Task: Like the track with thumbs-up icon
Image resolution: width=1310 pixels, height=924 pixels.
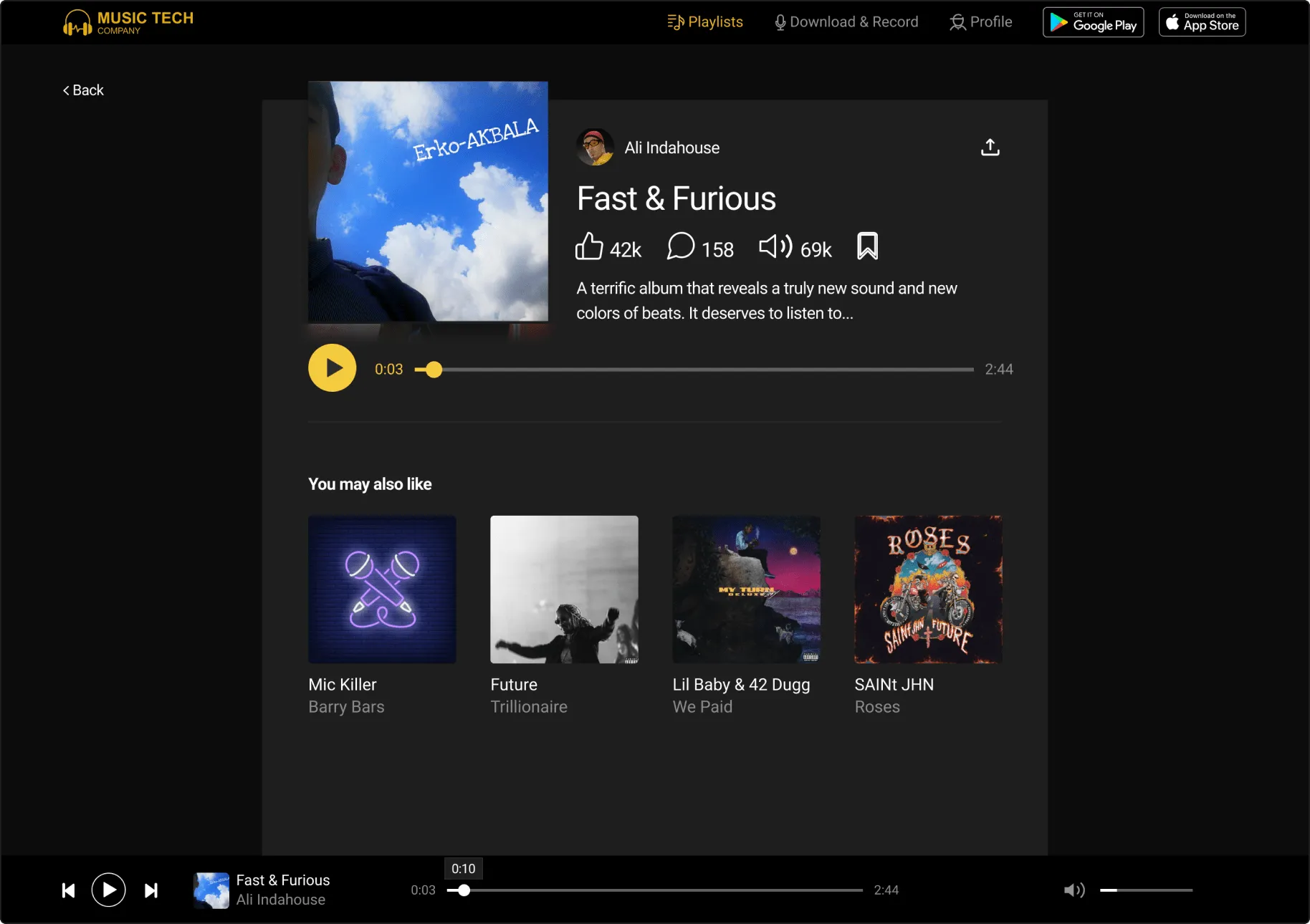Action: coord(589,246)
